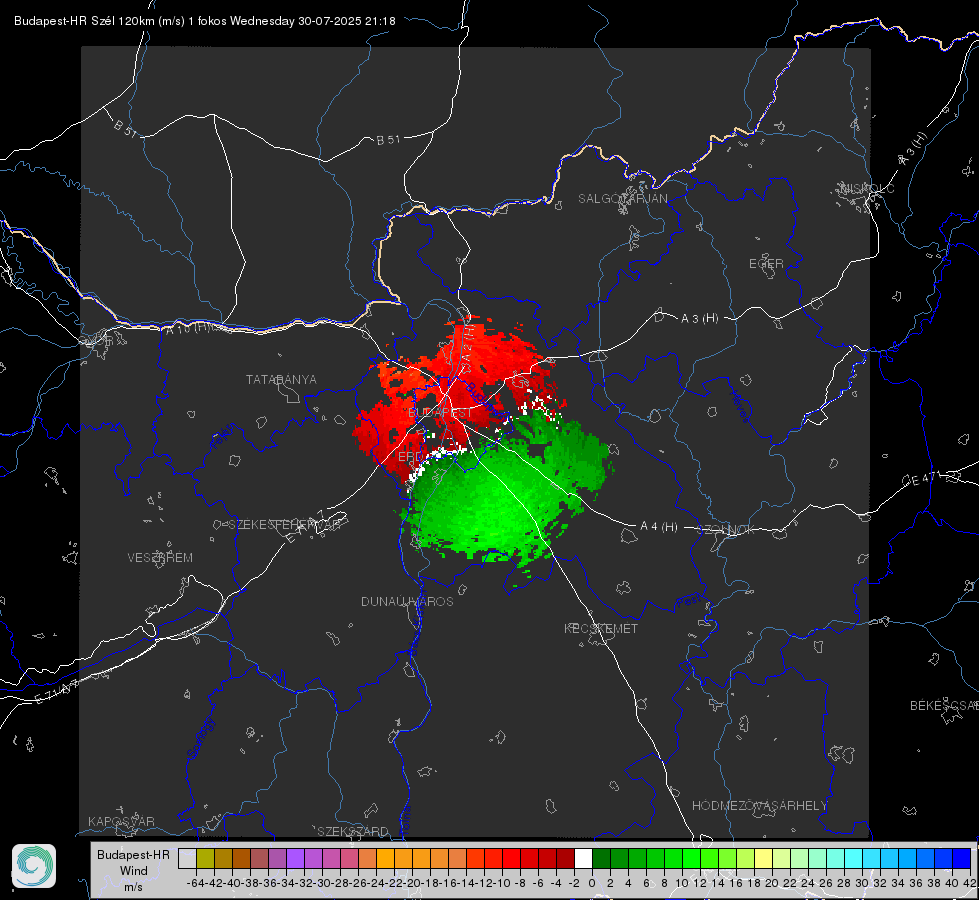Pick the pale green swatch between 22 and 24
The height and width of the screenshot is (900, 979).
pos(799,858)
